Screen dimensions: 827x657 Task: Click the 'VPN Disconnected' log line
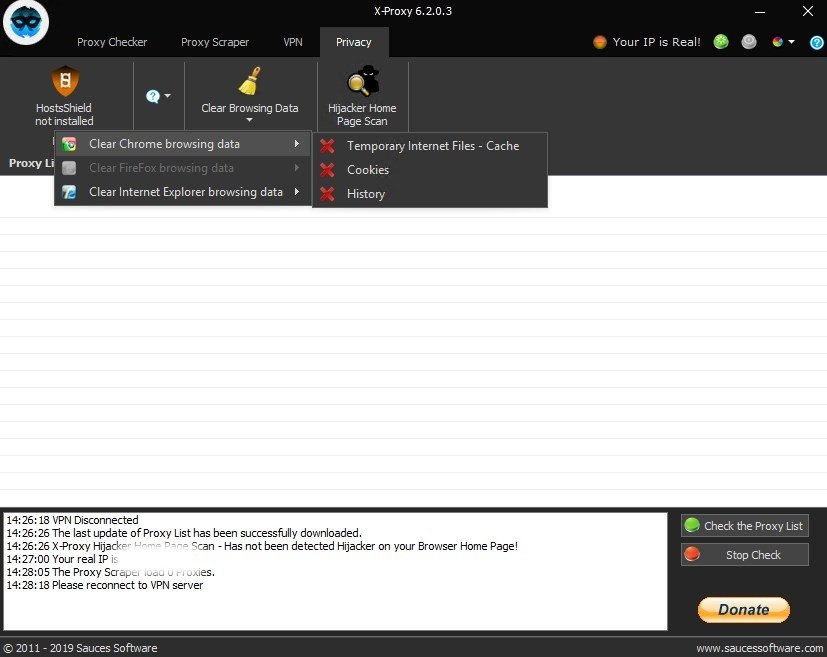tap(72, 520)
